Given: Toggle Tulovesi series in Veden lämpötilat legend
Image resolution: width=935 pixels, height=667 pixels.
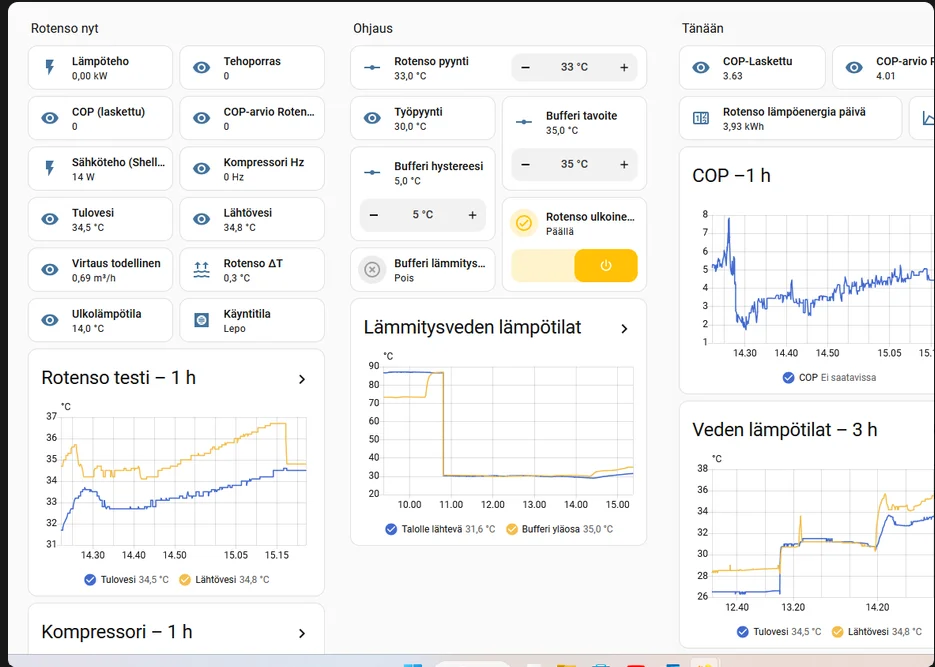Looking at the screenshot, I should click(742, 632).
